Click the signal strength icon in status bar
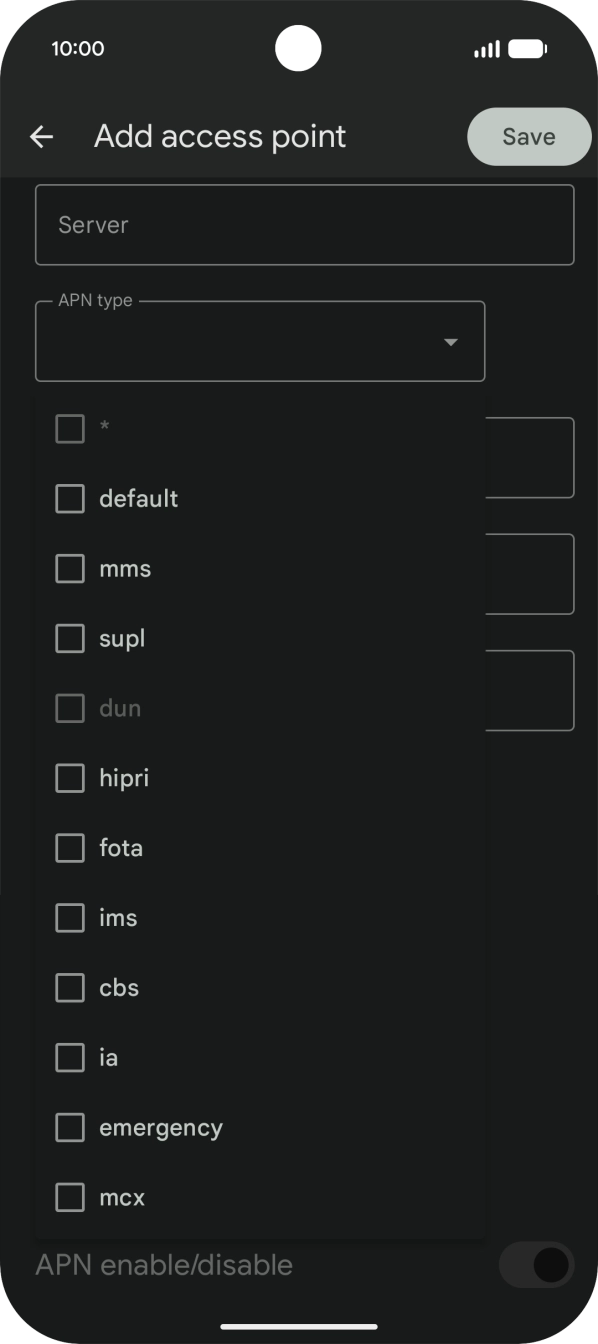 pos(485,48)
